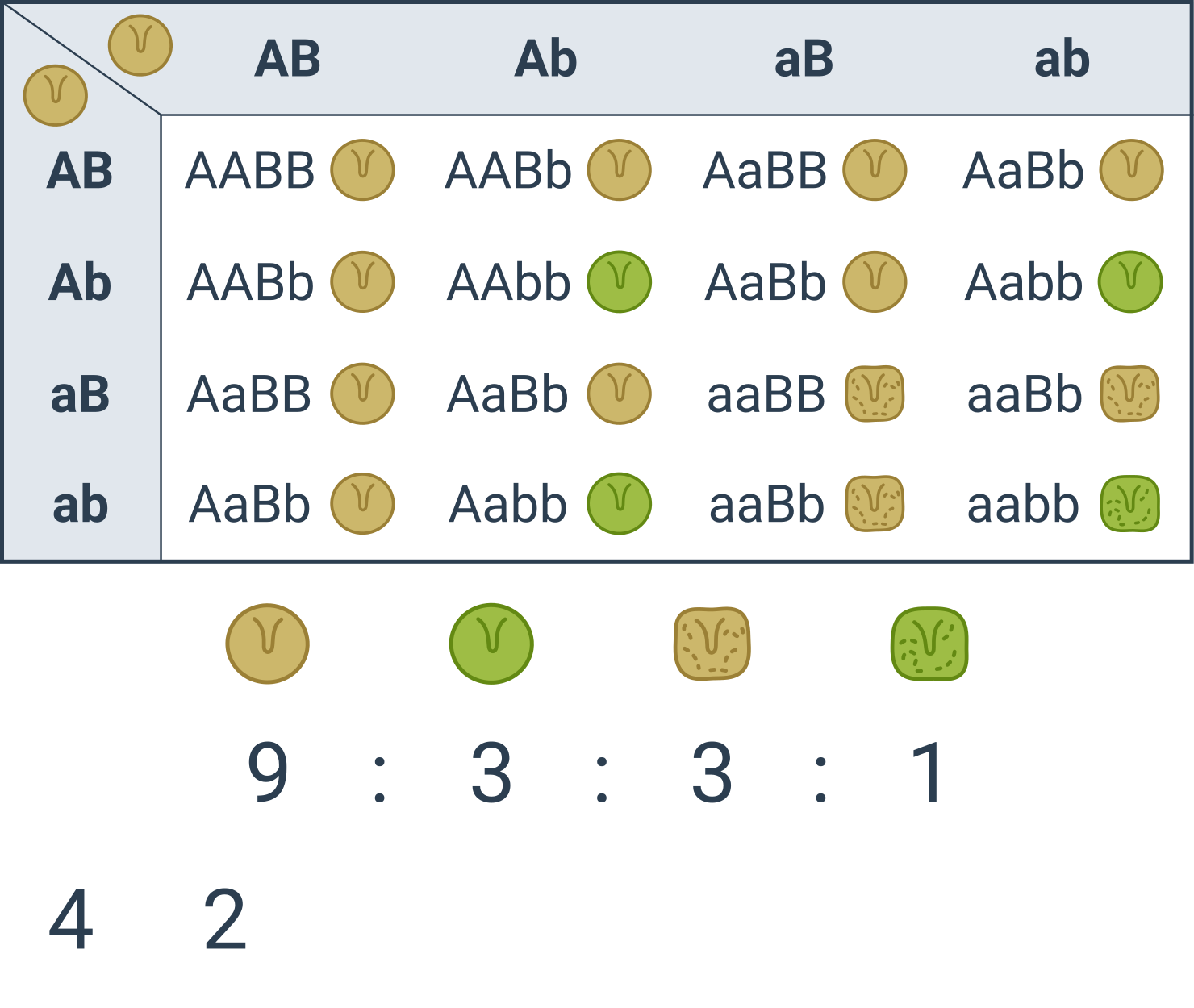Click the upper parent pea in header corner

[140, 45]
